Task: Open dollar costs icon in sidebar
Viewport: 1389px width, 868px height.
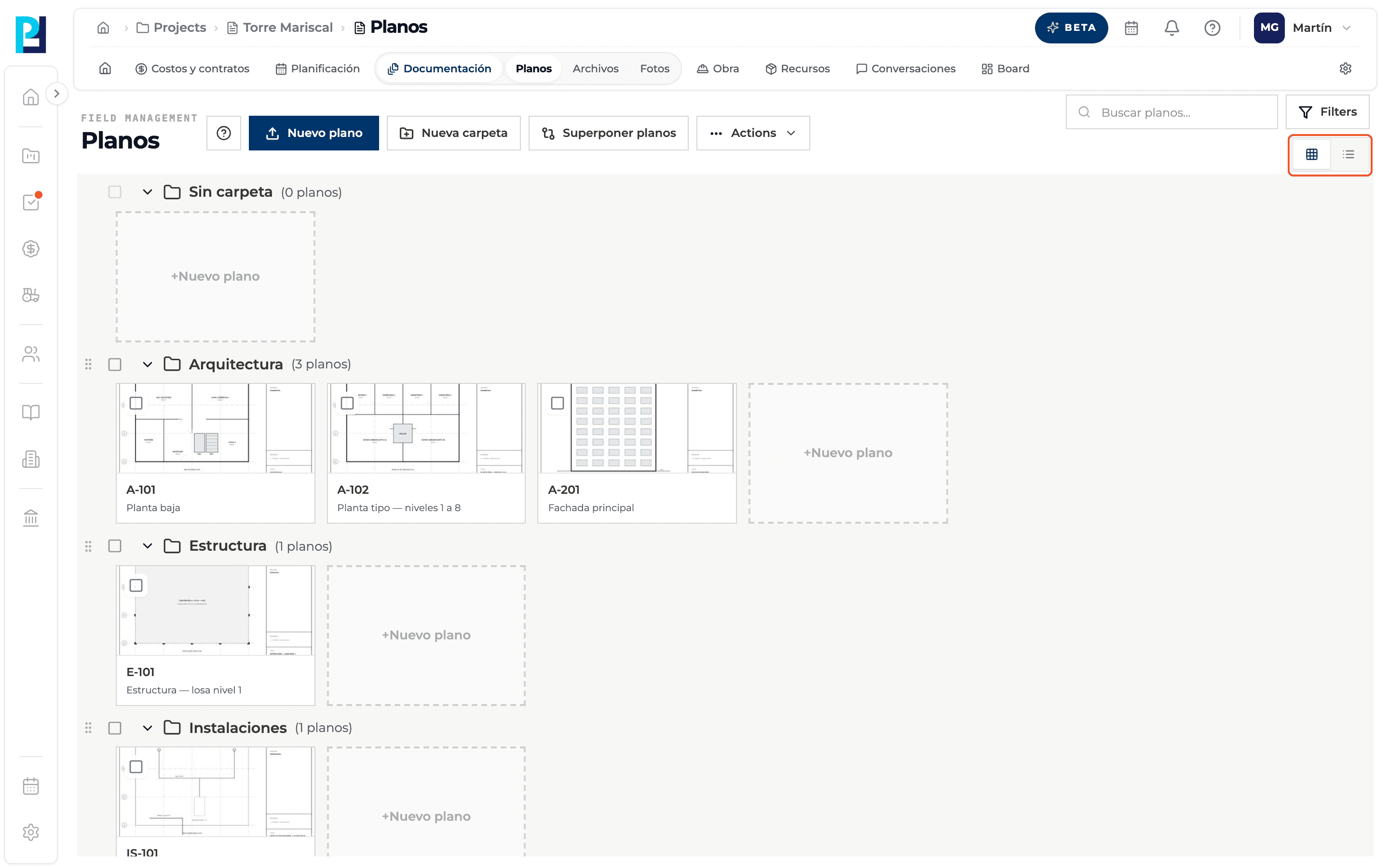Action: click(31, 248)
